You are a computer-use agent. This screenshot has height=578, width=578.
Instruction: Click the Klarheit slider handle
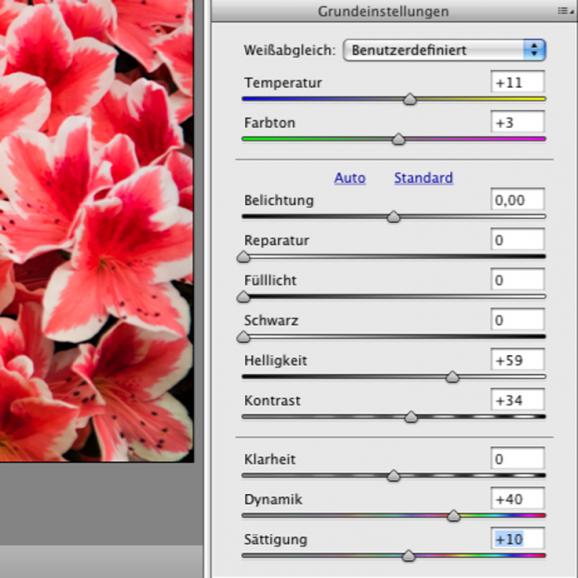(x=393, y=476)
